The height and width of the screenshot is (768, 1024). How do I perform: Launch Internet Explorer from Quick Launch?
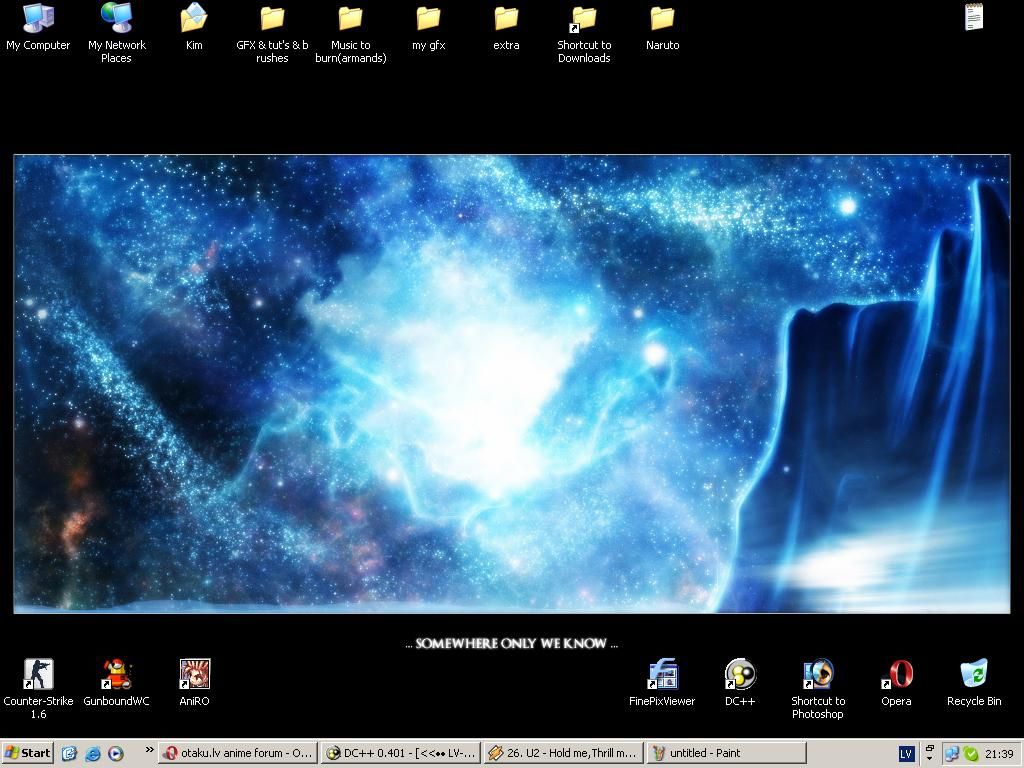click(x=93, y=754)
